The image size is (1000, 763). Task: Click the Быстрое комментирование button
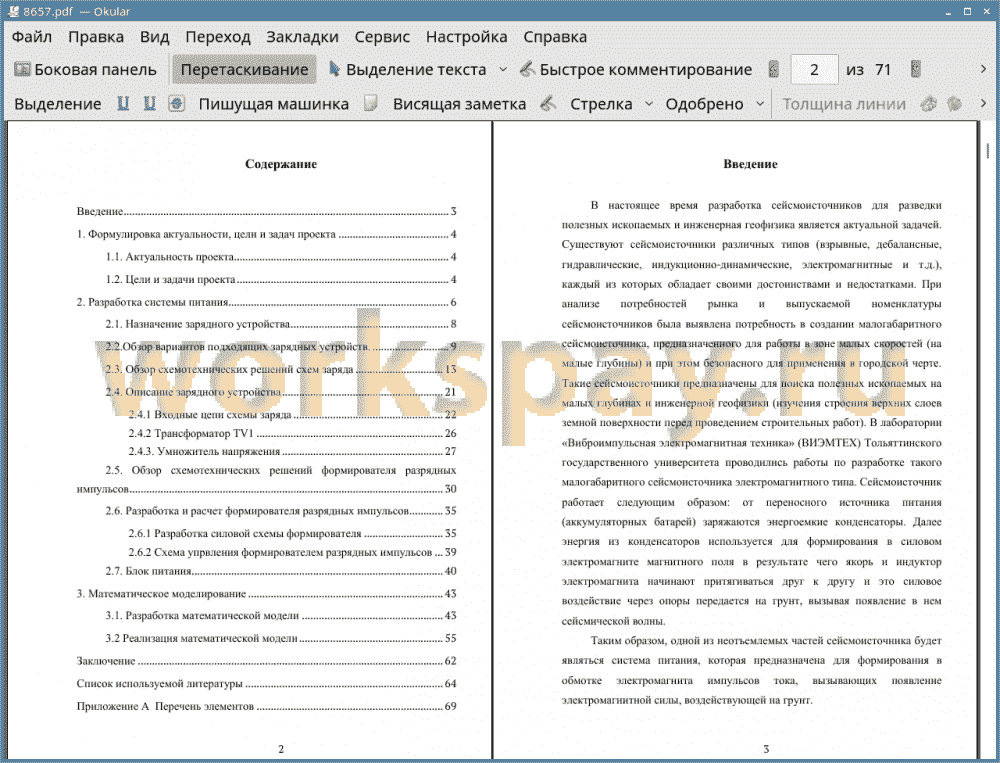[635, 70]
